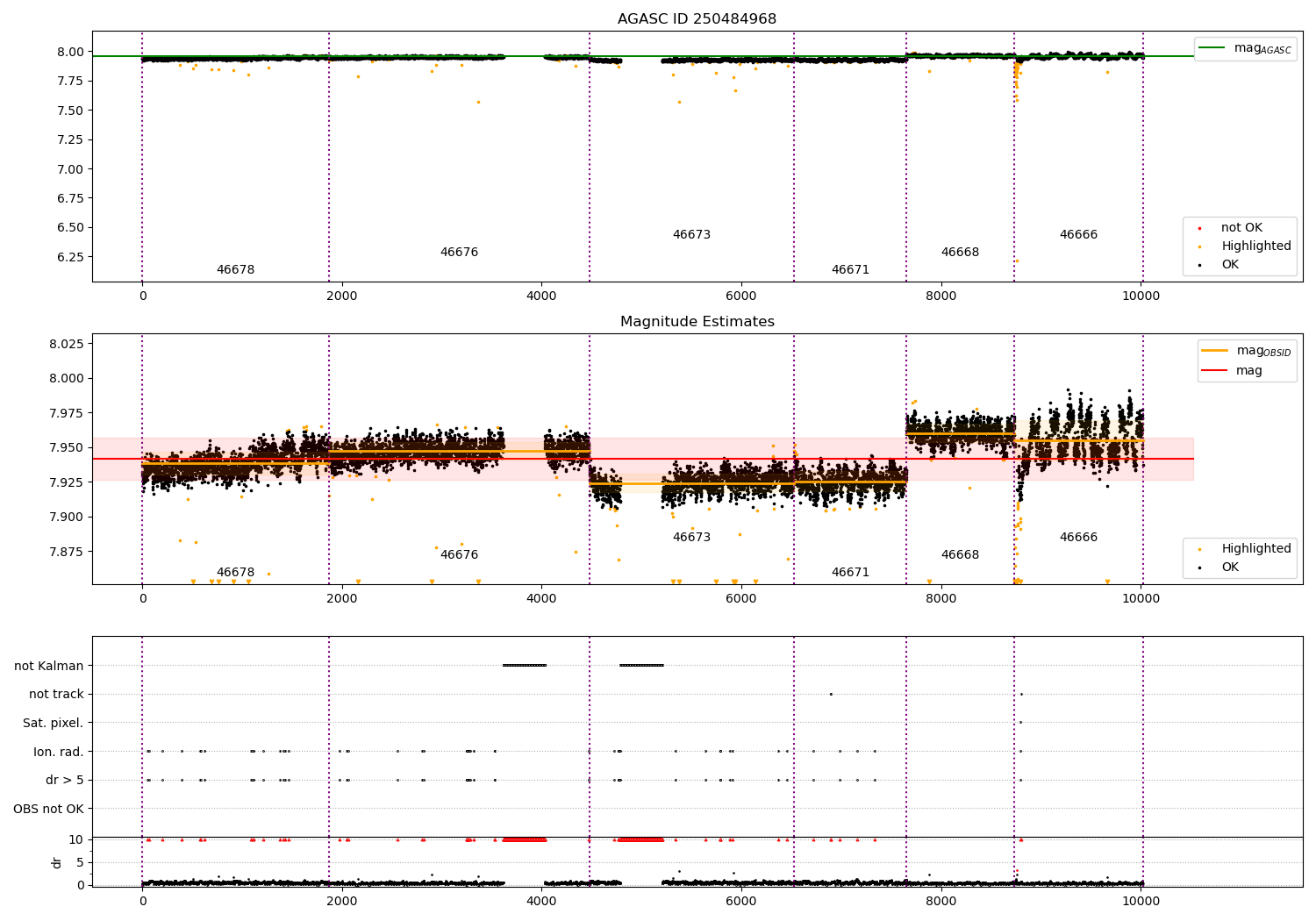Click OBSID label 46671 in the top plot

850,269
